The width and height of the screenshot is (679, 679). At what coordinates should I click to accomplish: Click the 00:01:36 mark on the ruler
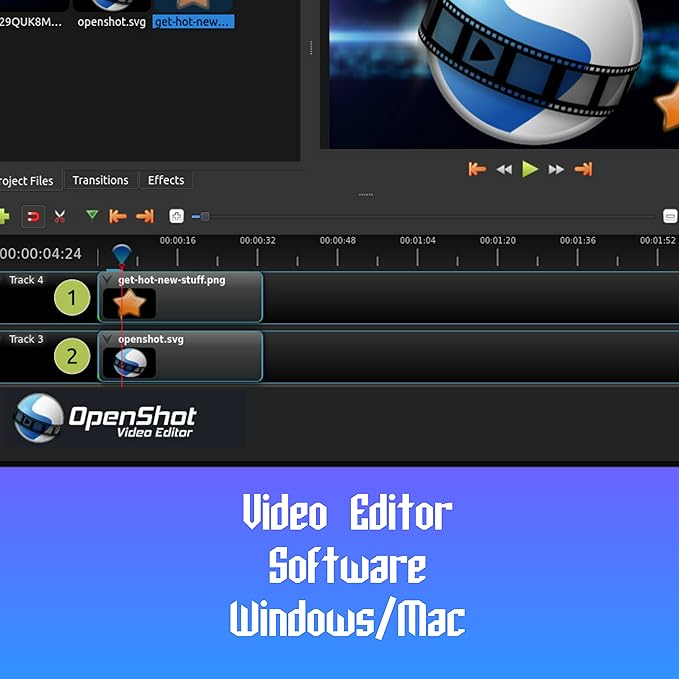pos(578,240)
